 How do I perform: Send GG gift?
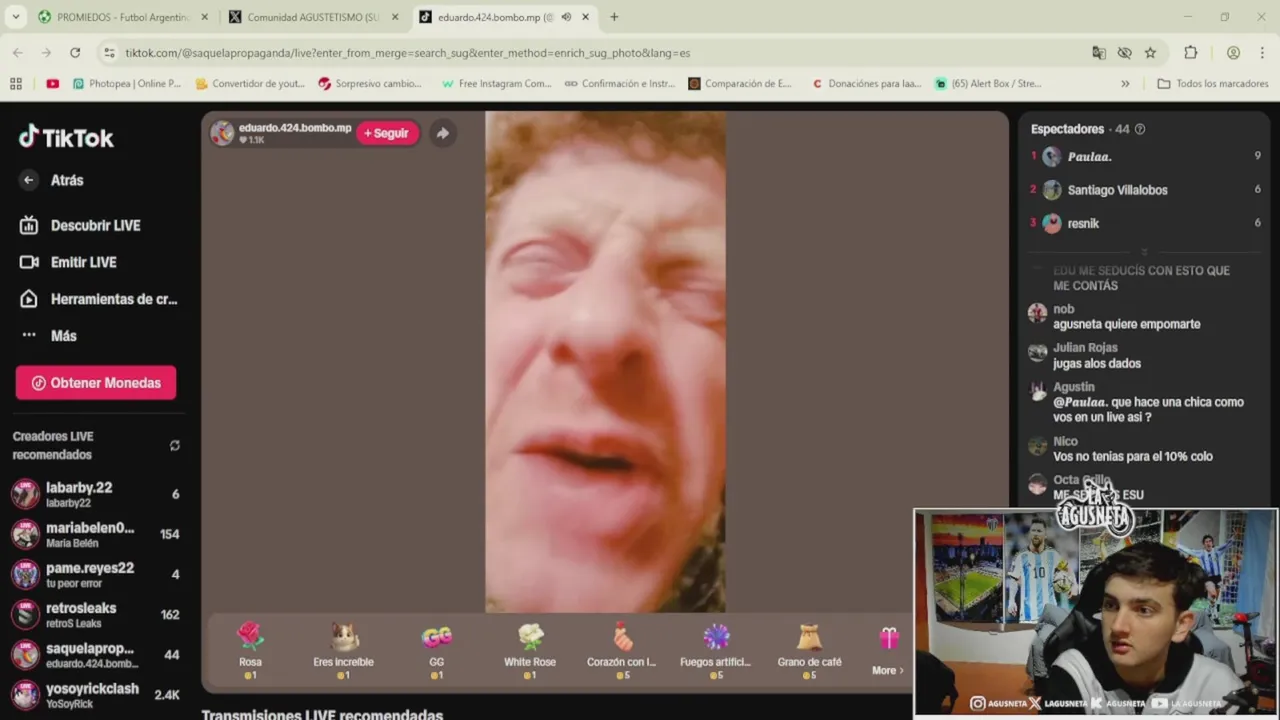437,650
